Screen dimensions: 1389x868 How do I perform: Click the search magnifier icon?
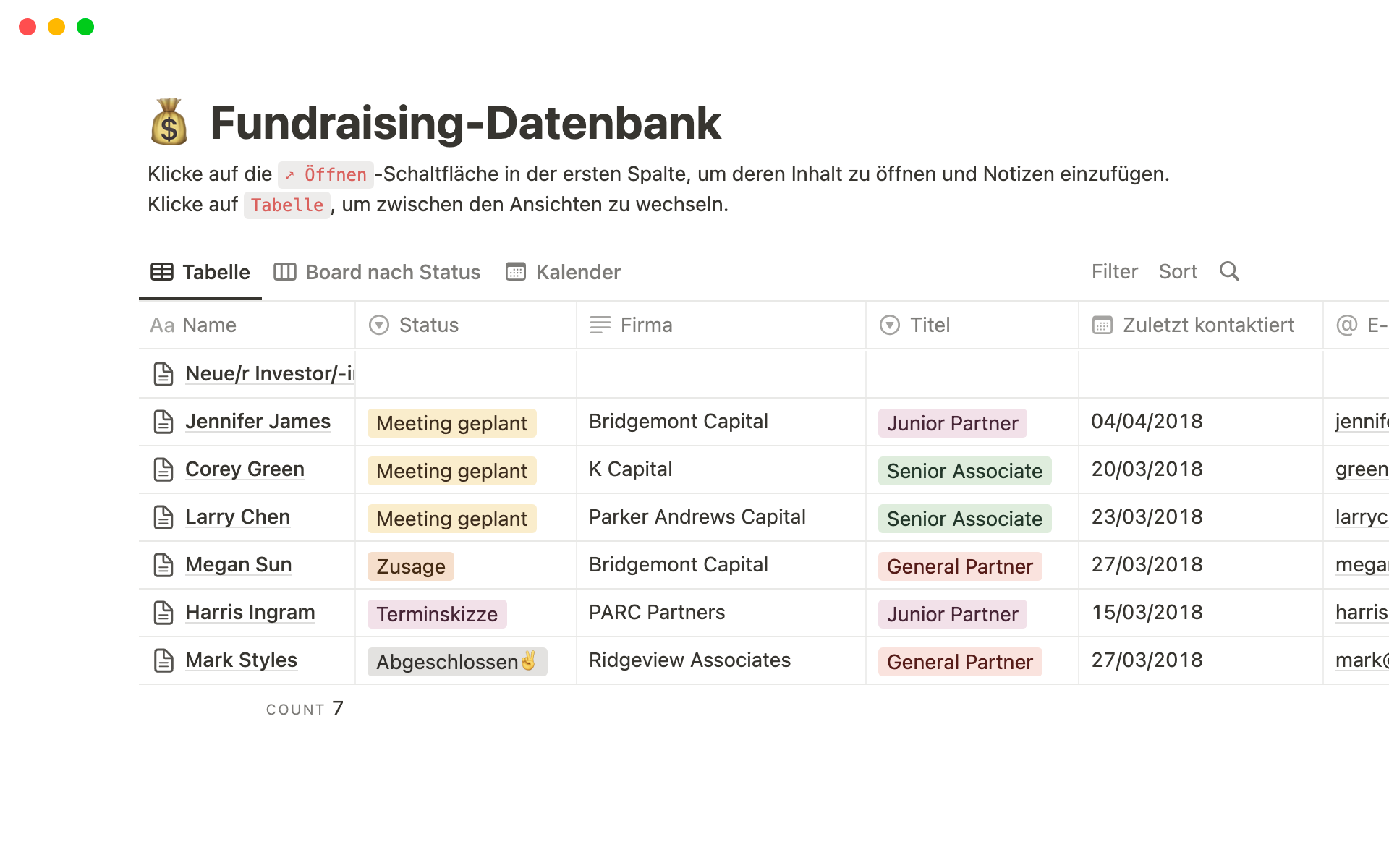click(x=1229, y=271)
